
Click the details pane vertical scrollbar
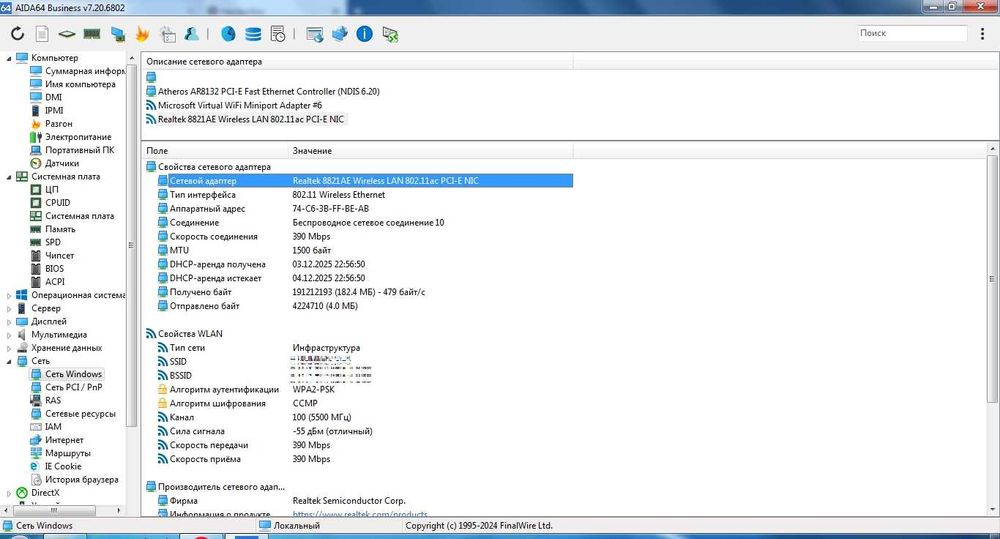[x=992, y=279]
